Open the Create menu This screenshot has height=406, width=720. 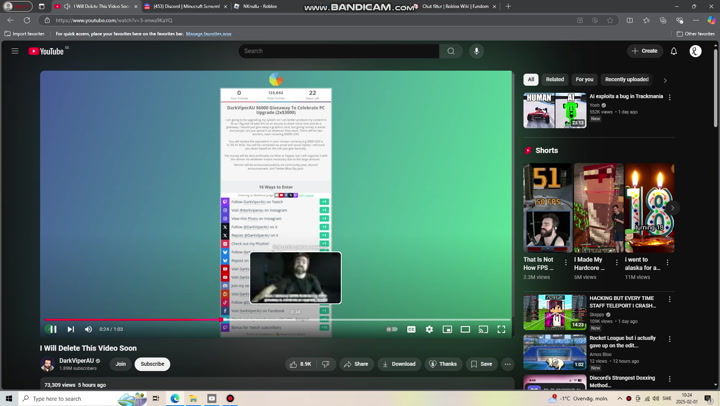coord(645,51)
